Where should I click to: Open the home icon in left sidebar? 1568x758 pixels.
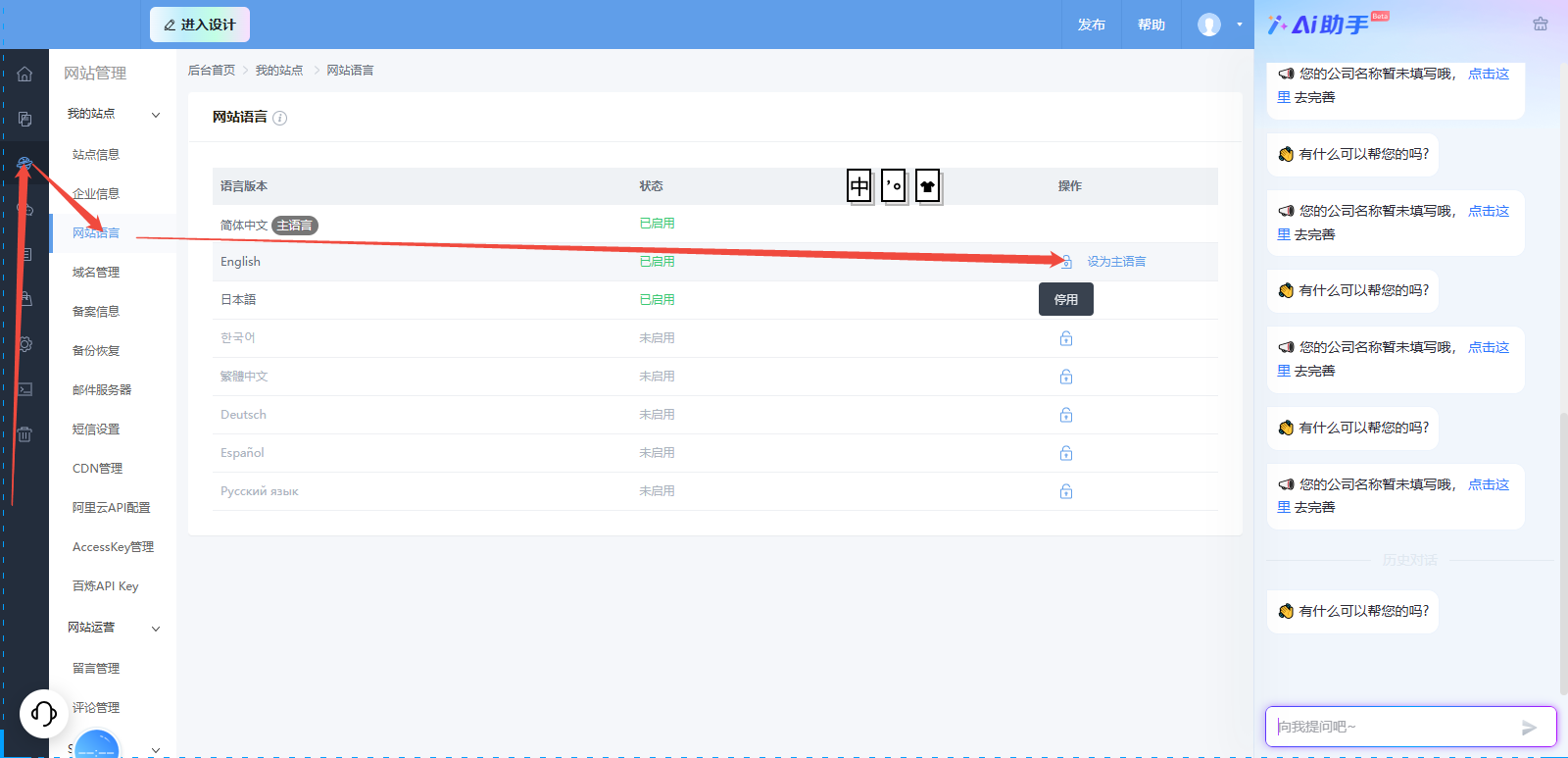(x=24, y=74)
